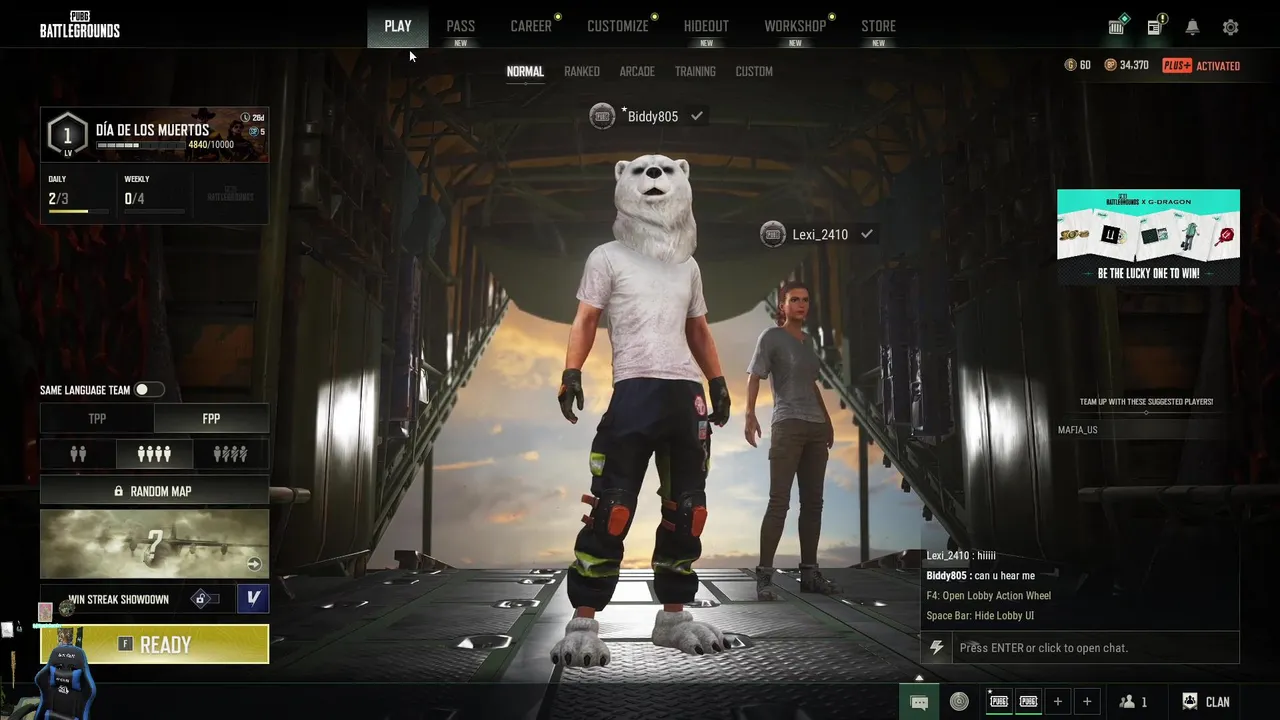1280x720 pixels.
Task: Select second PUBG team slot
Action: point(1028,701)
